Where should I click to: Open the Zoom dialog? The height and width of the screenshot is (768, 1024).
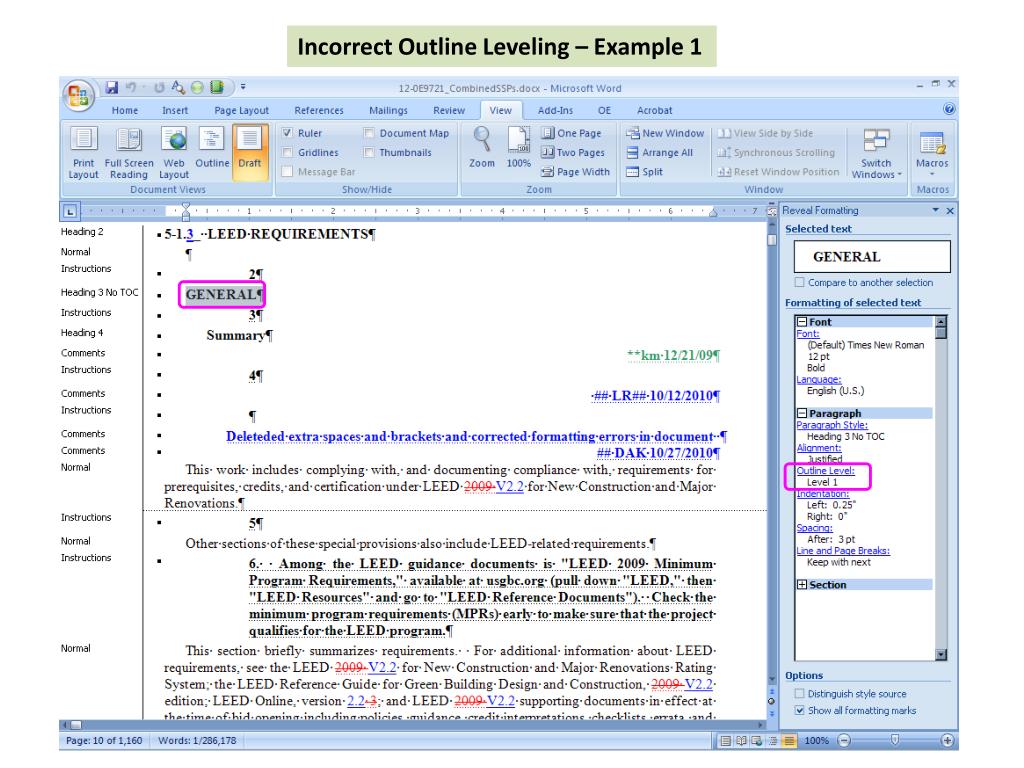[482, 148]
